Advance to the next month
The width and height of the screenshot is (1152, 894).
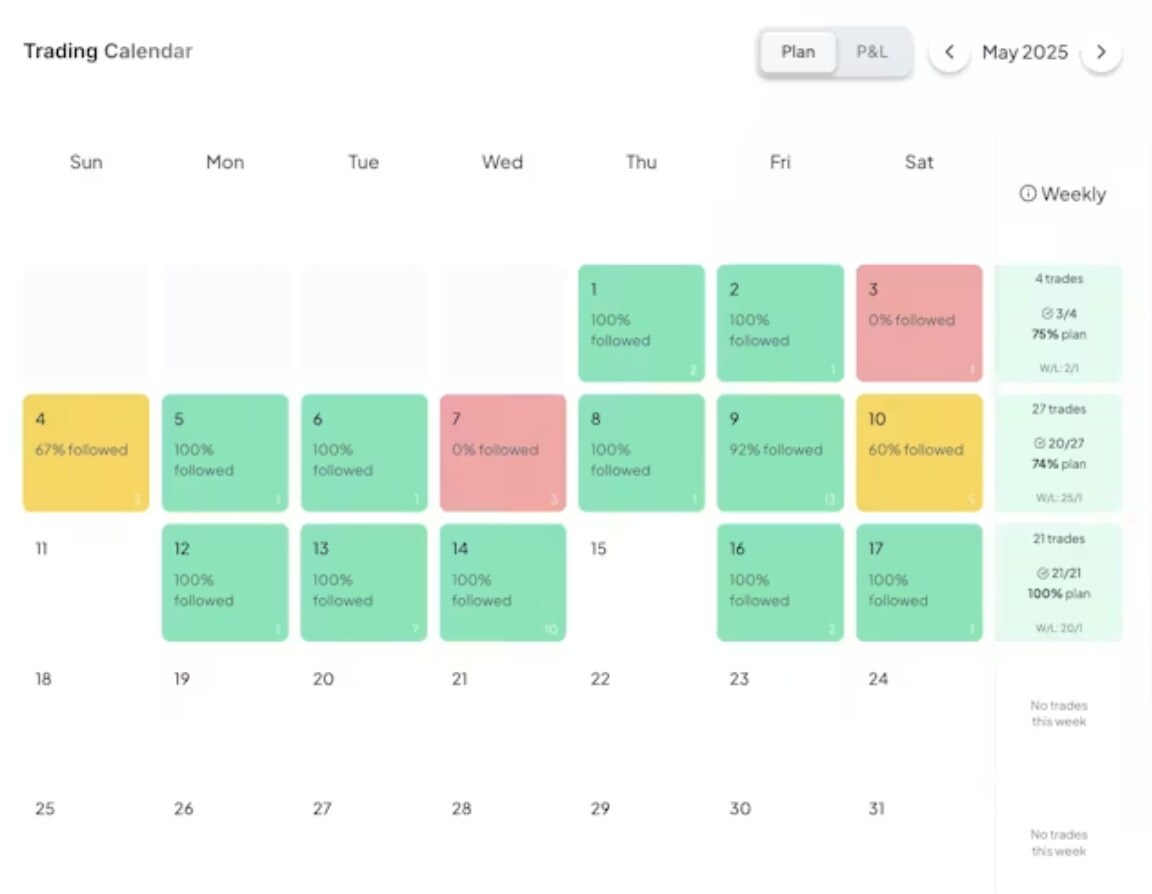click(x=1101, y=52)
